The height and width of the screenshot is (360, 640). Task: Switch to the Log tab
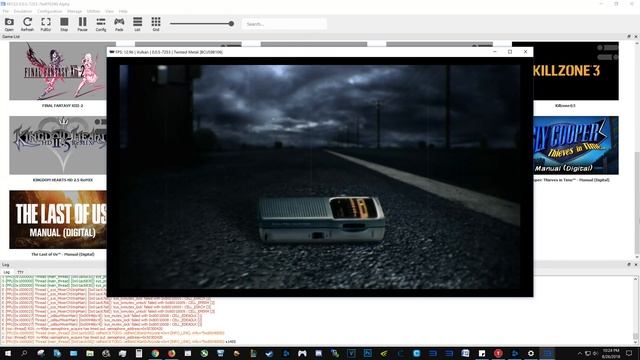click(7, 272)
